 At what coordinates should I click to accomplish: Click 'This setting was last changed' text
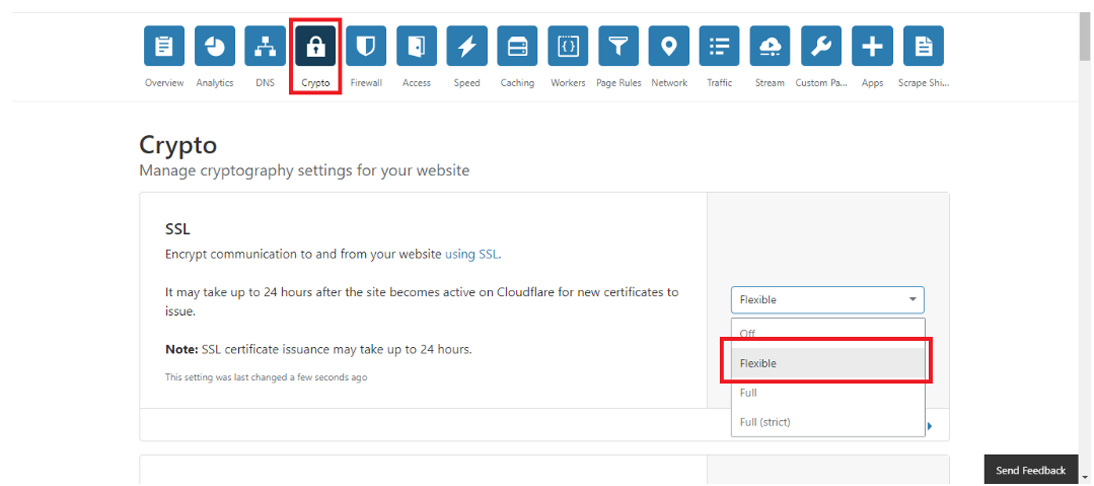[x=266, y=377]
